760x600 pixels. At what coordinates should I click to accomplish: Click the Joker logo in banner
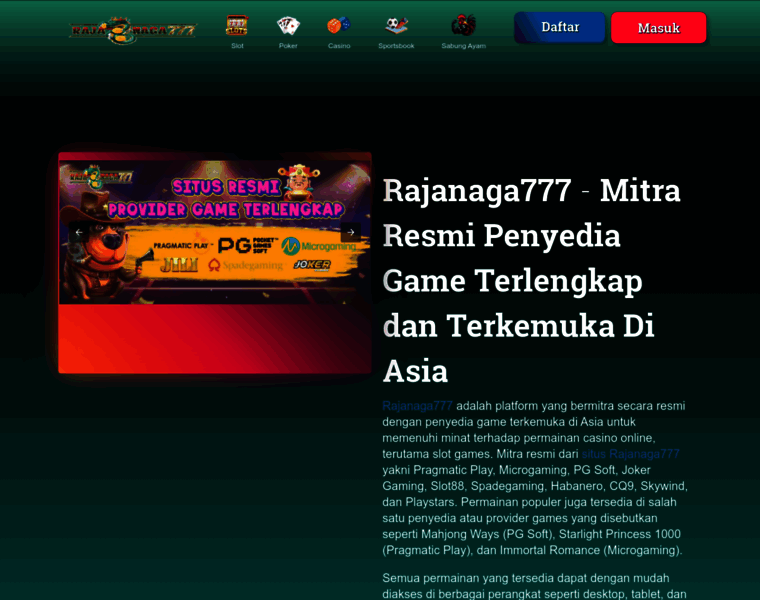pos(312,265)
